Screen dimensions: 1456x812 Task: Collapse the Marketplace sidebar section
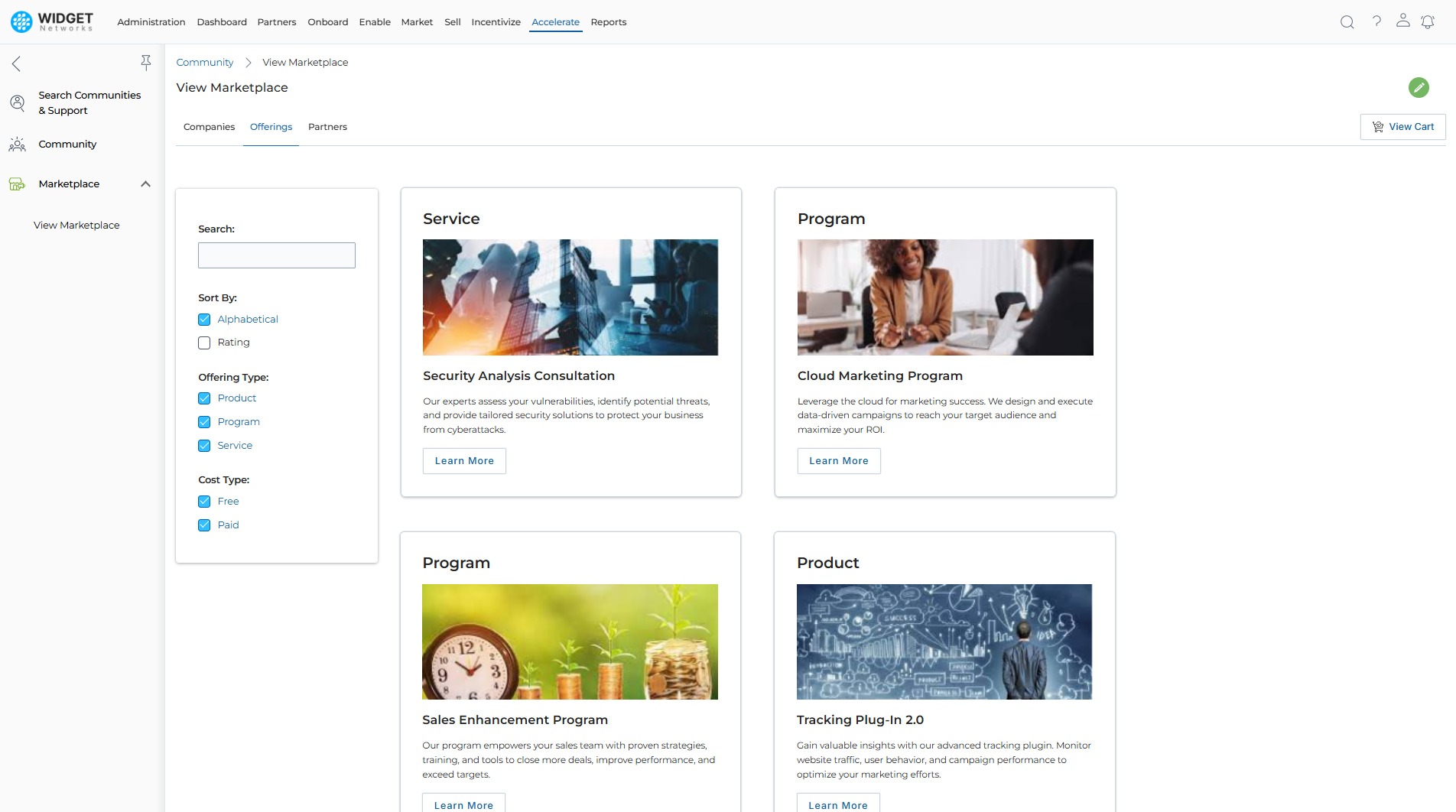pyautogui.click(x=145, y=184)
